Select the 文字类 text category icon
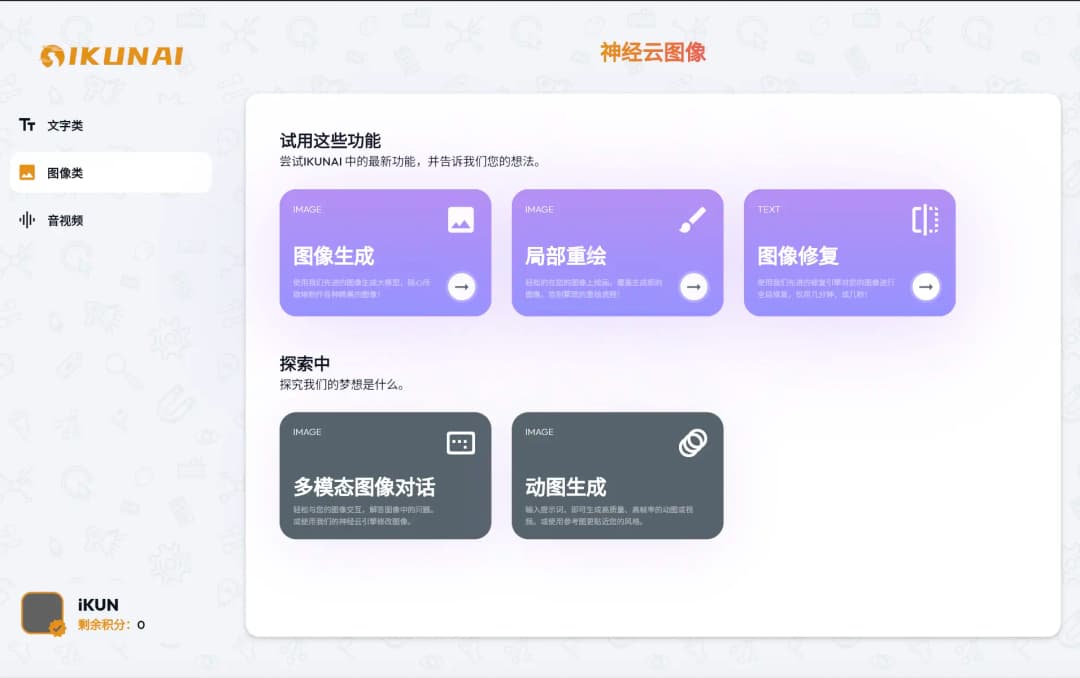 [x=28, y=124]
